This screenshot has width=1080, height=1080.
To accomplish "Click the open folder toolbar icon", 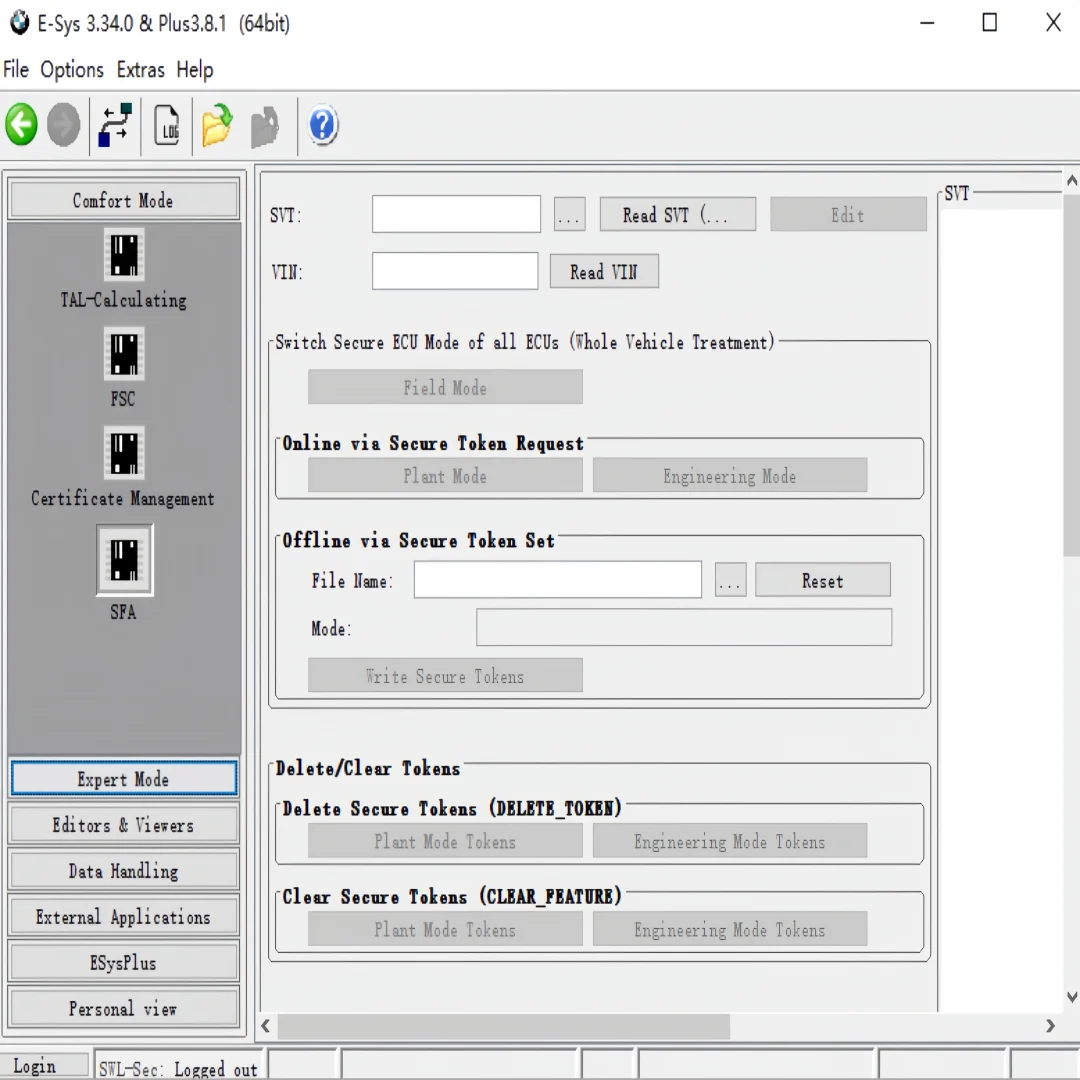I will [217, 125].
